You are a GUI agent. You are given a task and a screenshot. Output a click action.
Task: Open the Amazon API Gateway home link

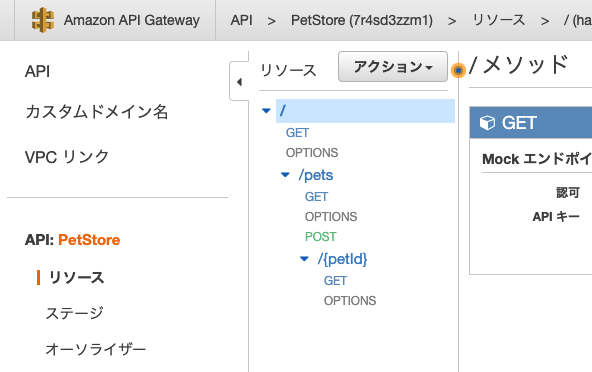(131, 20)
